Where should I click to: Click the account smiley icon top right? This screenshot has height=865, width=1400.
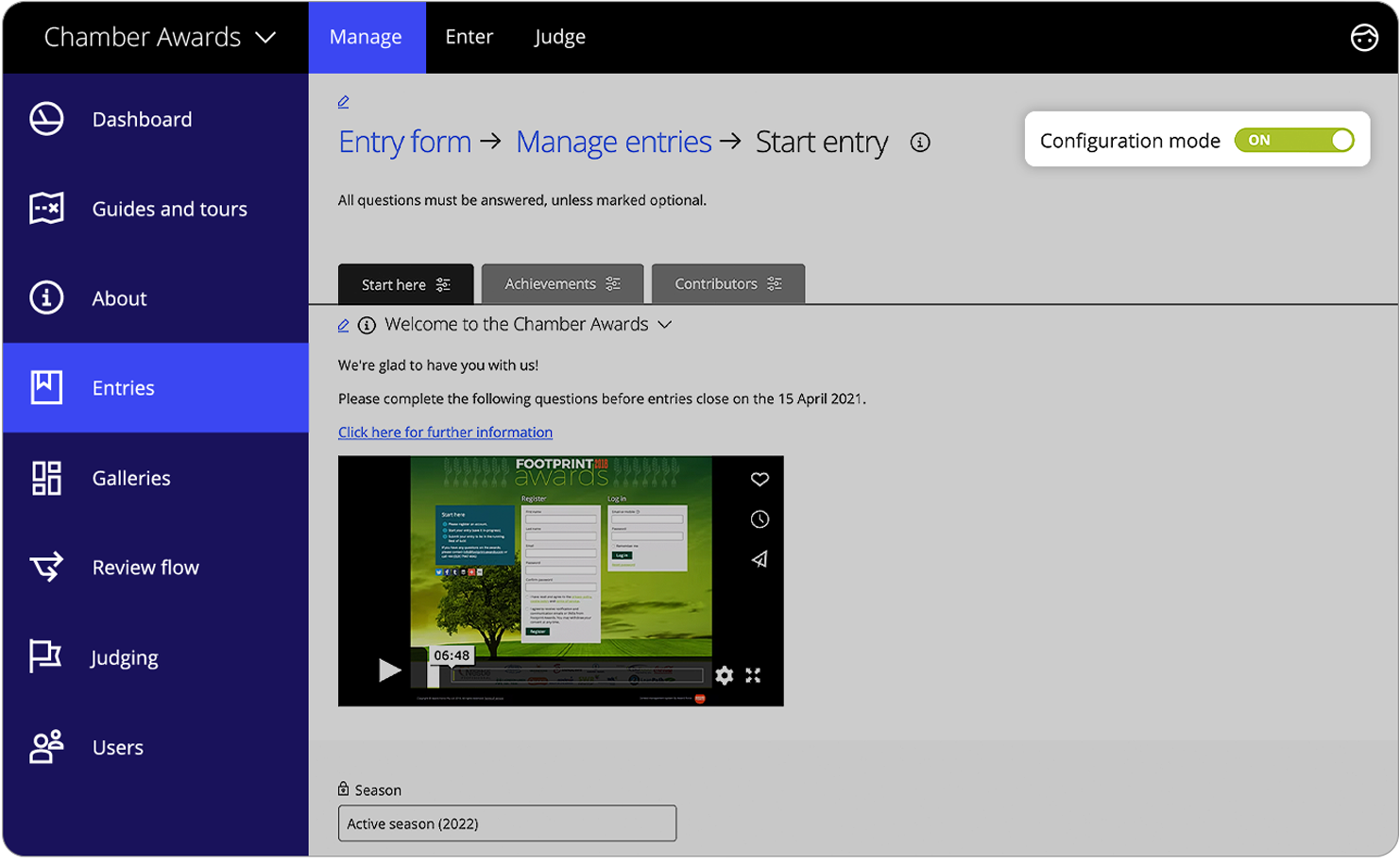1364,38
